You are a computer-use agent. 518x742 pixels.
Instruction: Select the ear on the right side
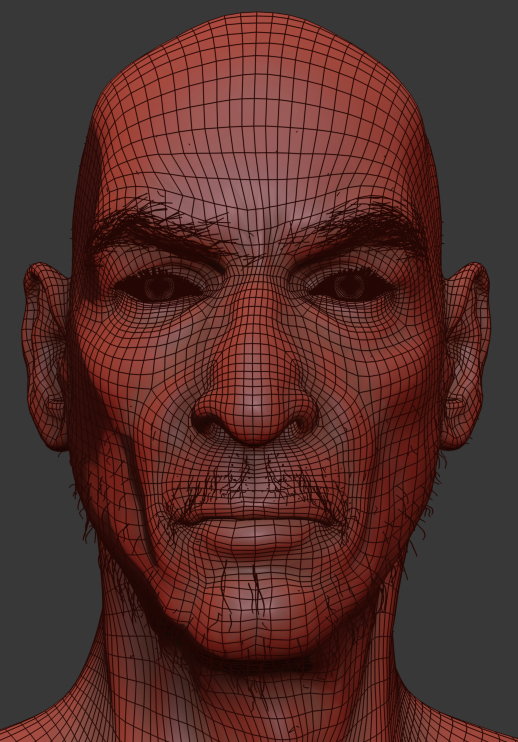click(466, 355)
